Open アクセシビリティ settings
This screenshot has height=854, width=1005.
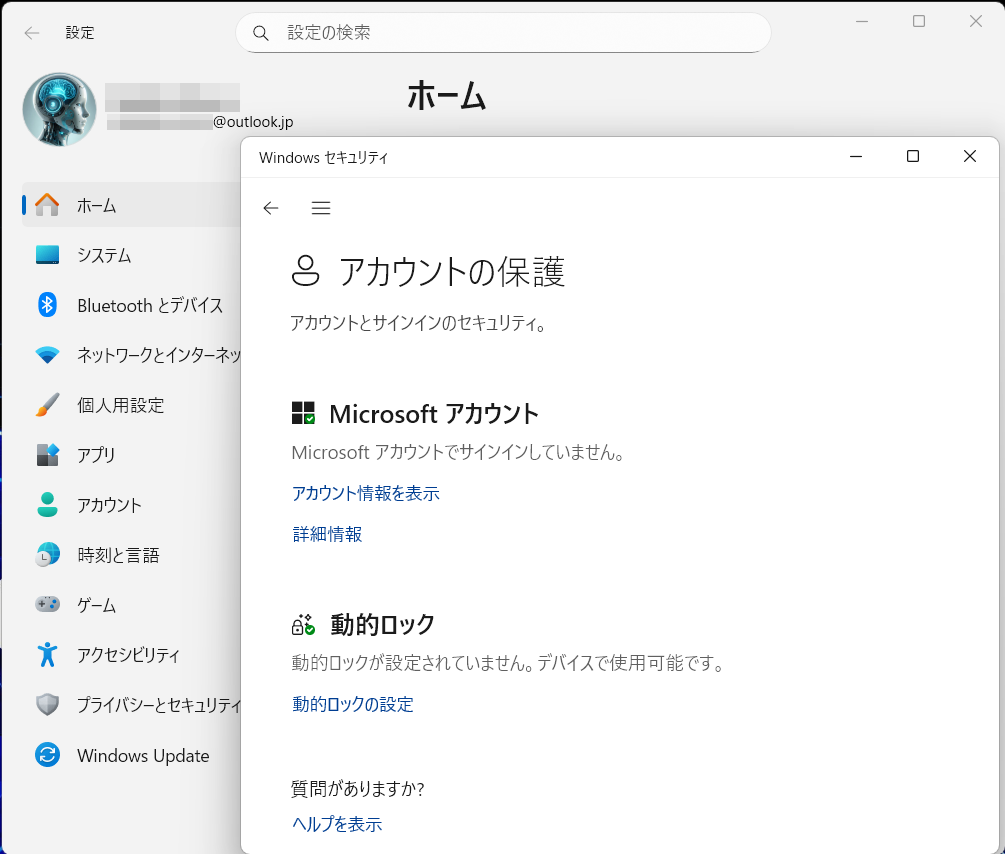pyautogui.click(x=128, y=655)
